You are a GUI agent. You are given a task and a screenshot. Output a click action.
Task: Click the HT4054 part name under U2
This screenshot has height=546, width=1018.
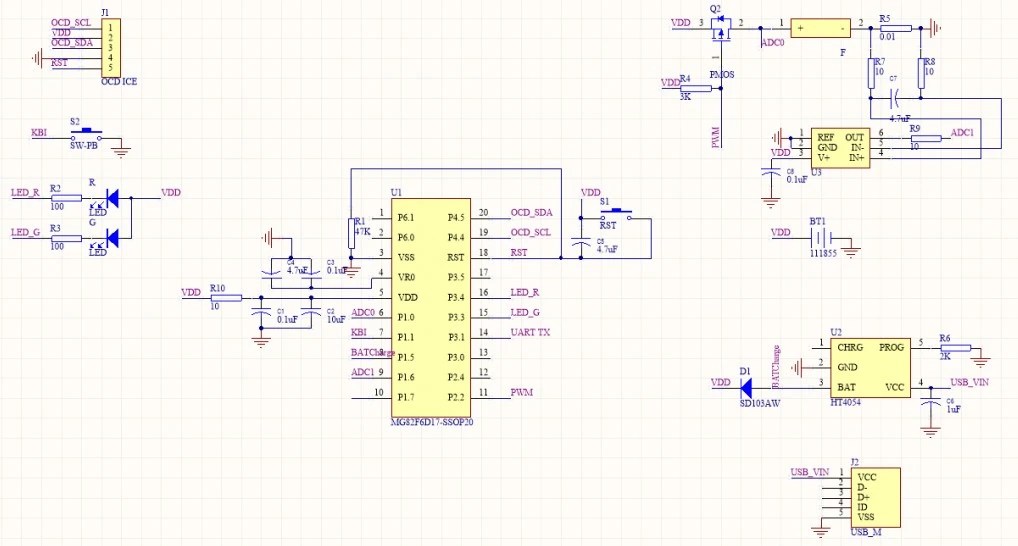pyautogui.click(x=846, y=402)
